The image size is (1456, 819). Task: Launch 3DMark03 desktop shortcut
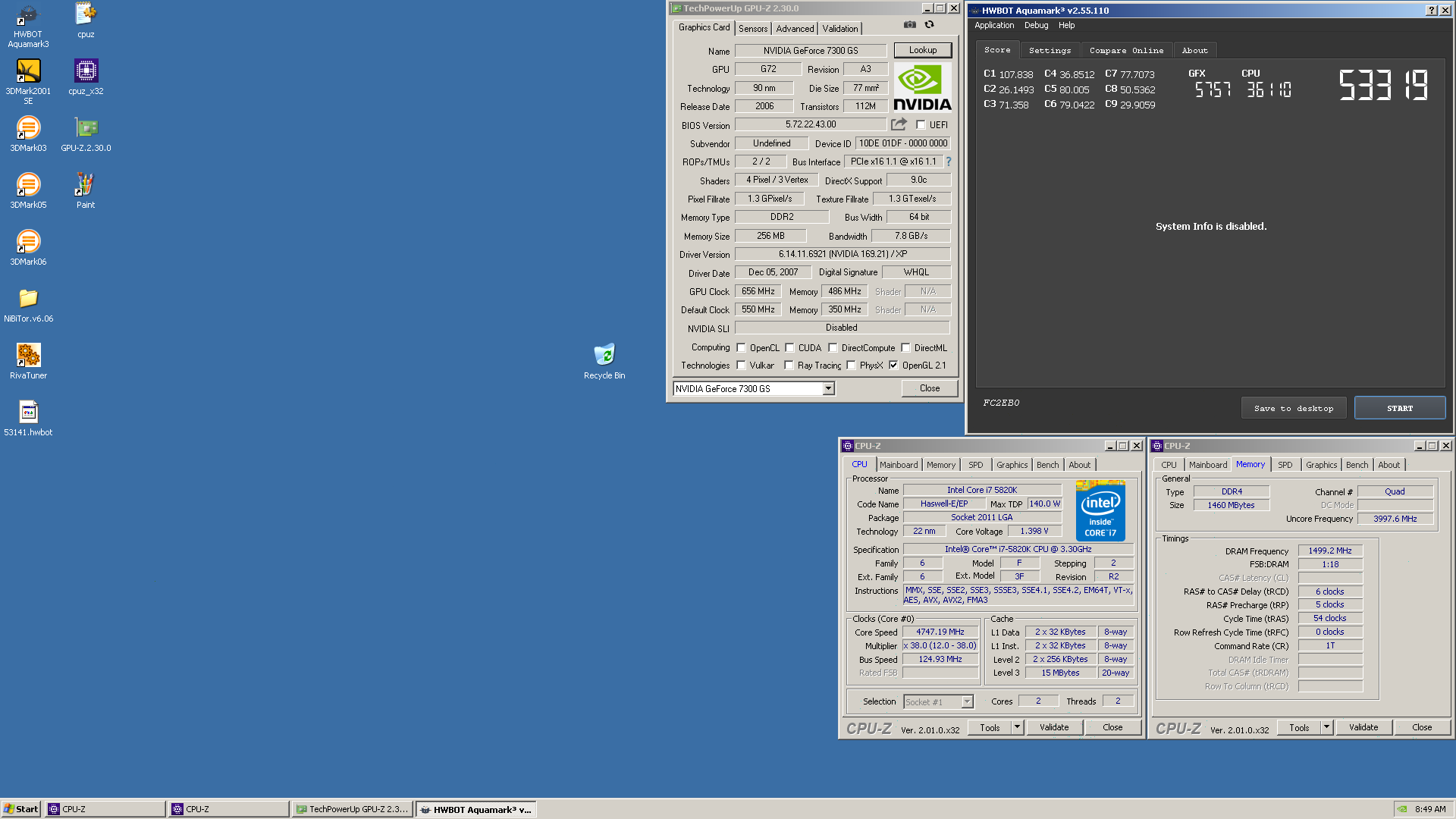[28, 134]
